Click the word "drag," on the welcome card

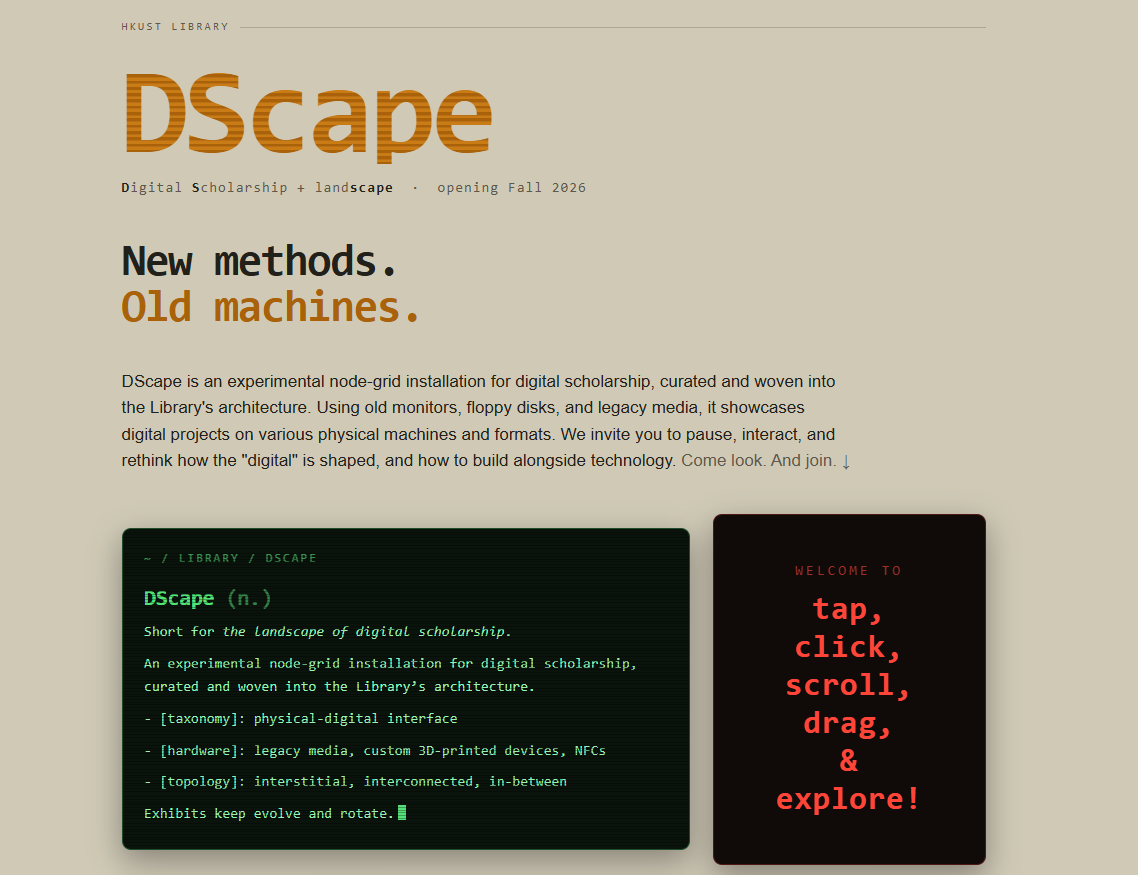coord(848,723)
